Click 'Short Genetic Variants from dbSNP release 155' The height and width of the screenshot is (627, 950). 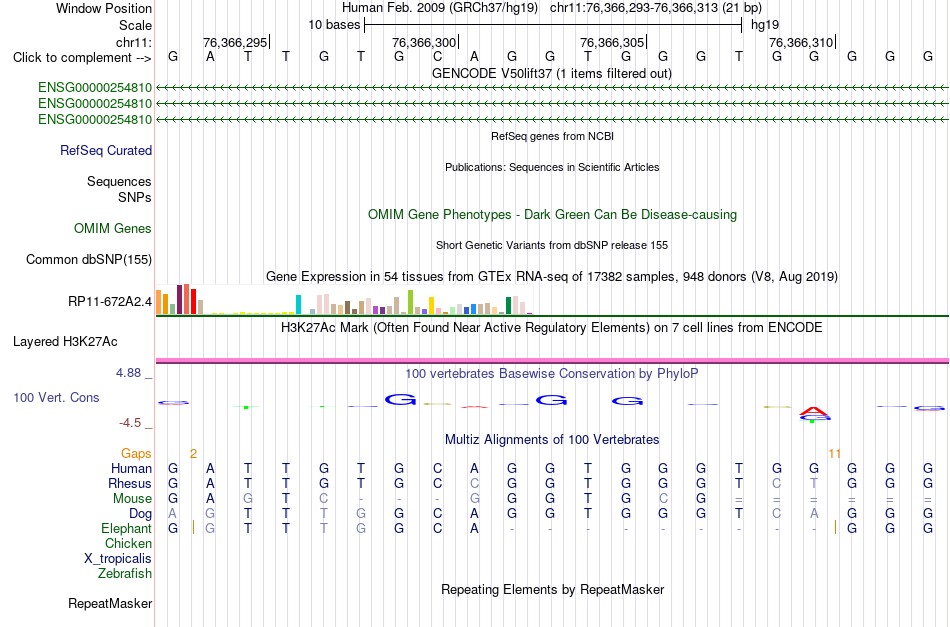[x=552, y=245]
